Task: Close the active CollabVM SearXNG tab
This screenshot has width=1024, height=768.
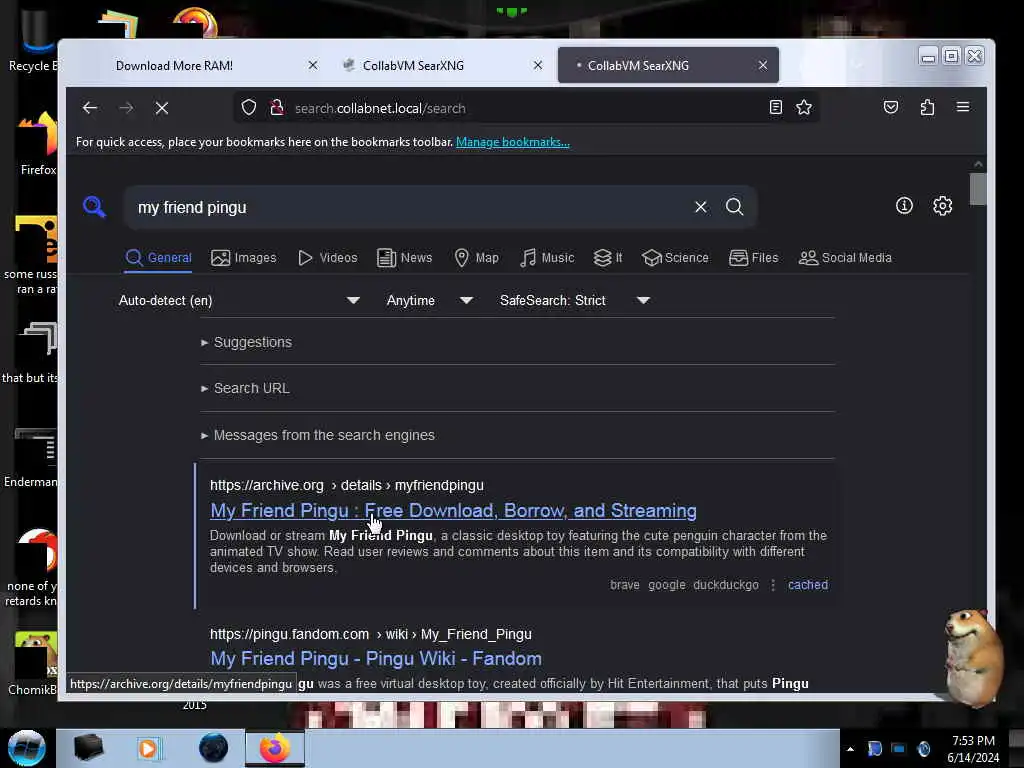Action: [x=763, y=65]
